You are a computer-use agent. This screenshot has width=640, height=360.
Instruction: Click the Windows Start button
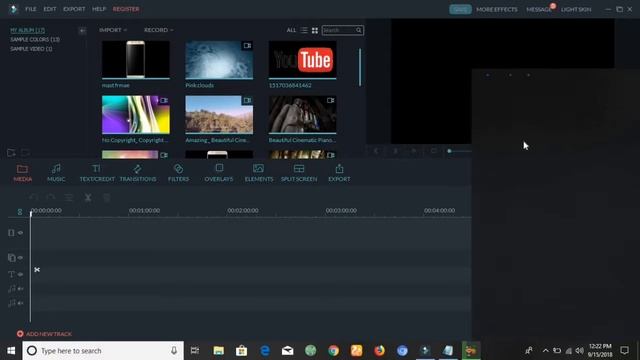click(x=11, y=351)
